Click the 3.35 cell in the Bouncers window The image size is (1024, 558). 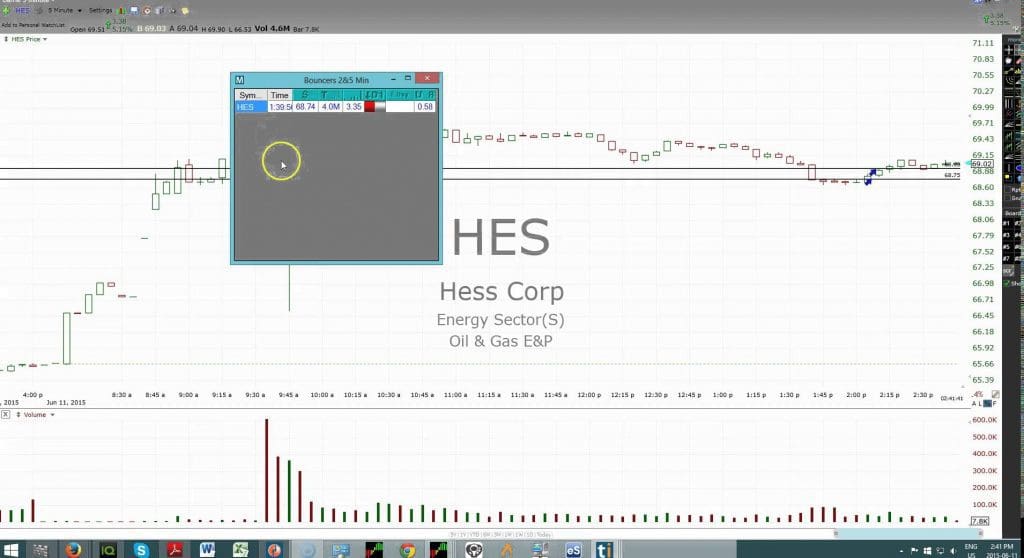tap(353, 107)
